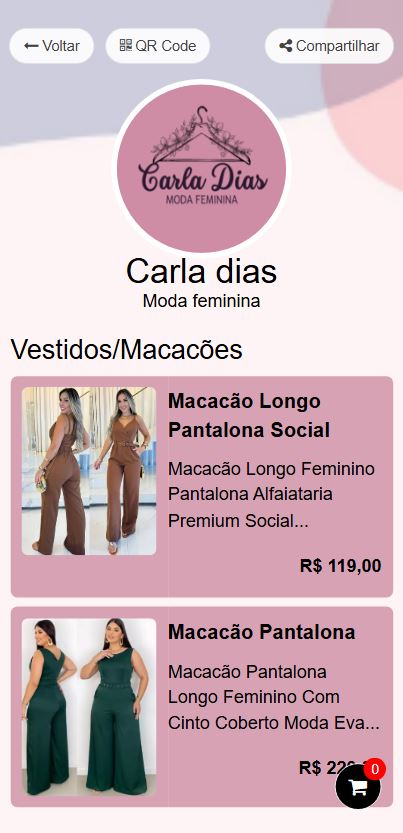Click the Carla dias store name

pyautogui.click(x=201, y=271)
